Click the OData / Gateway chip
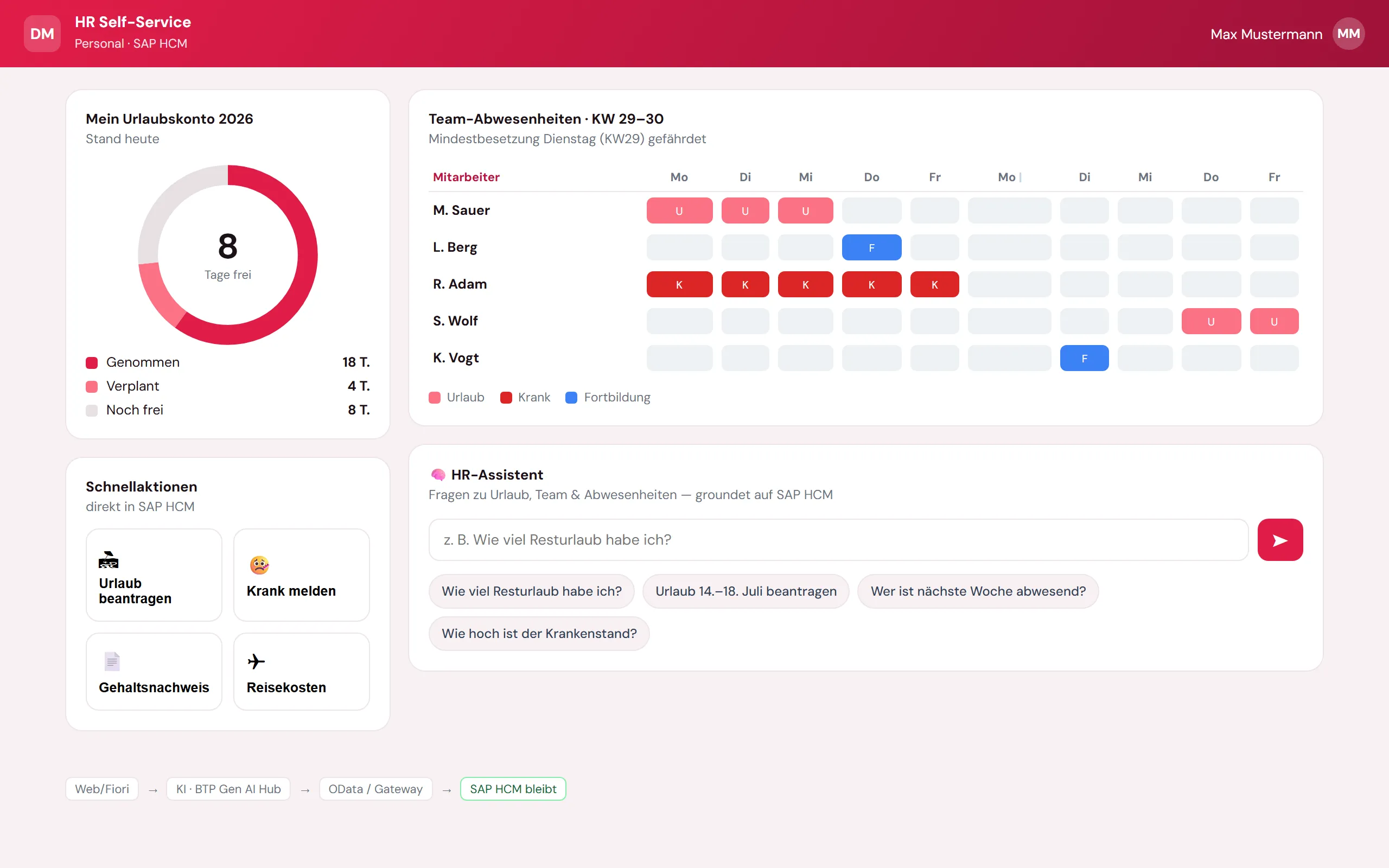This screenshot has height=868, width=1389. [375, 788]
